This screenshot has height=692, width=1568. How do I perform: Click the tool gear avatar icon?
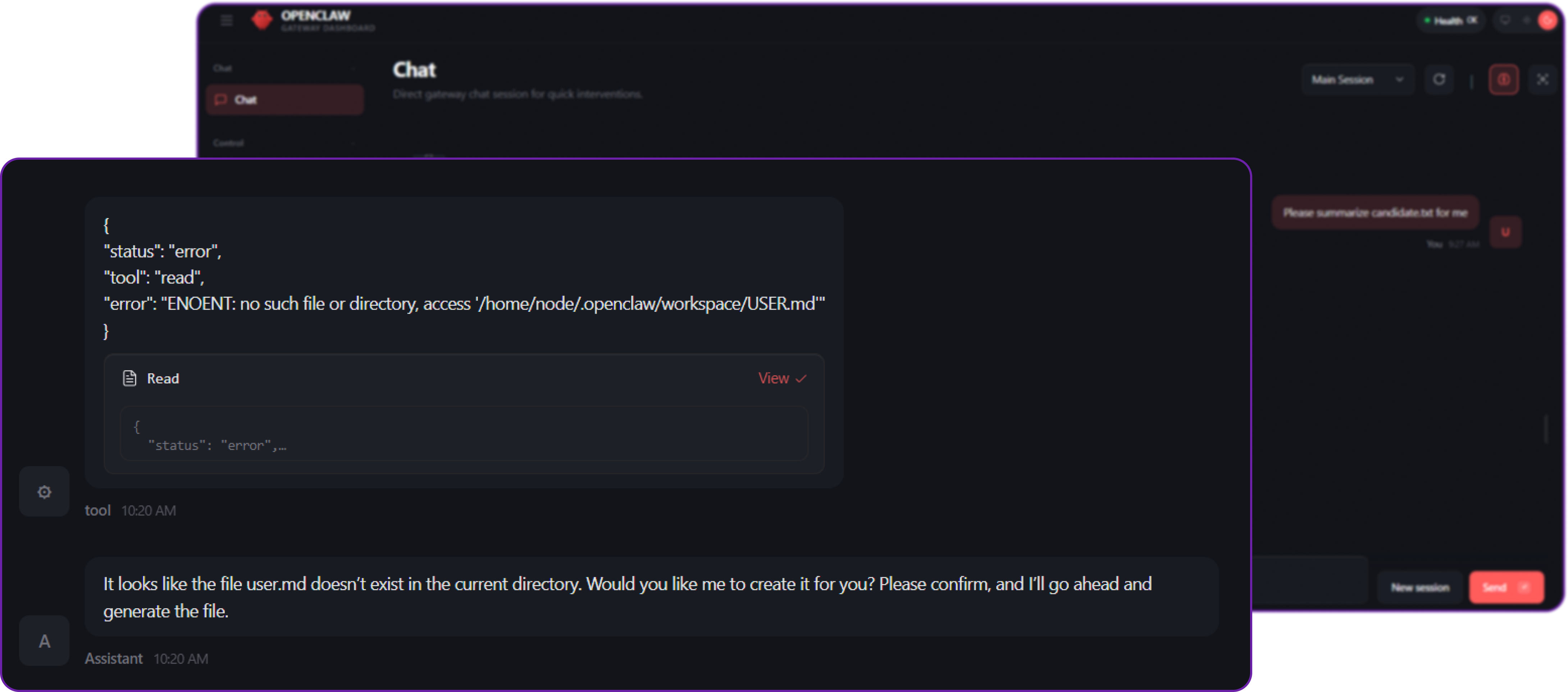point(45,492)
